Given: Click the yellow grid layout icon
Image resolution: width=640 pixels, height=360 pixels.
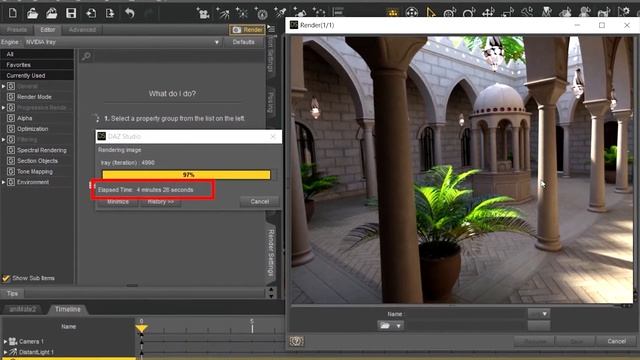Looking at the screenshot, I should pos(392,13).
